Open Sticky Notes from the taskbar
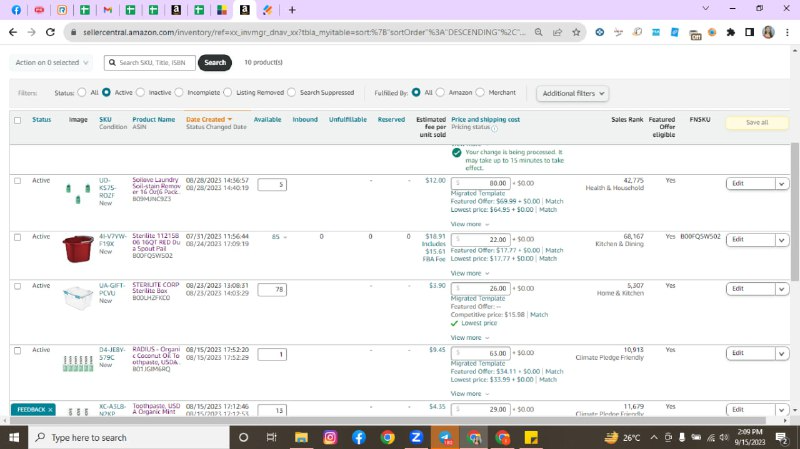The image size is (800, 449). click(531, 437)
